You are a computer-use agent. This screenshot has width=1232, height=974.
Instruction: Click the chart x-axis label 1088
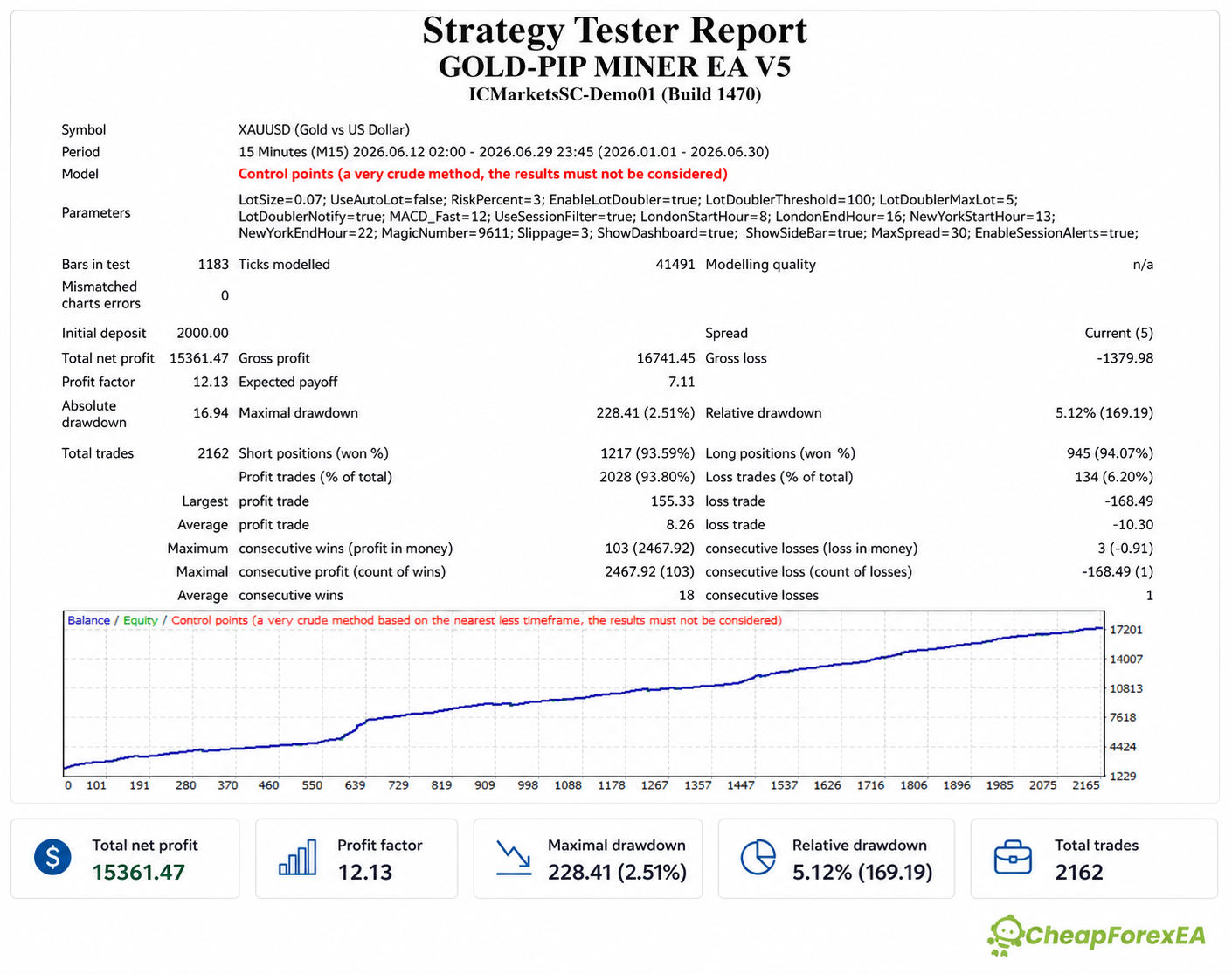pyautogui.click(x=568, y=785)
